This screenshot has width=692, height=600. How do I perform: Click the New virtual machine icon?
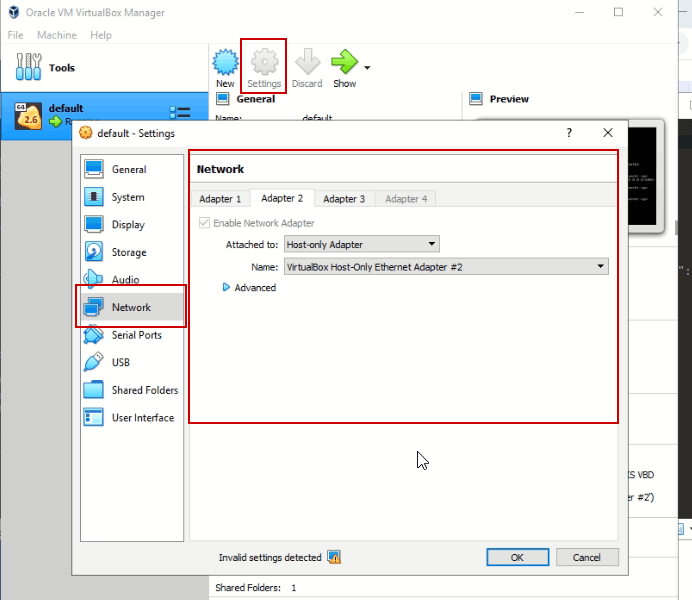click(225, 62)
